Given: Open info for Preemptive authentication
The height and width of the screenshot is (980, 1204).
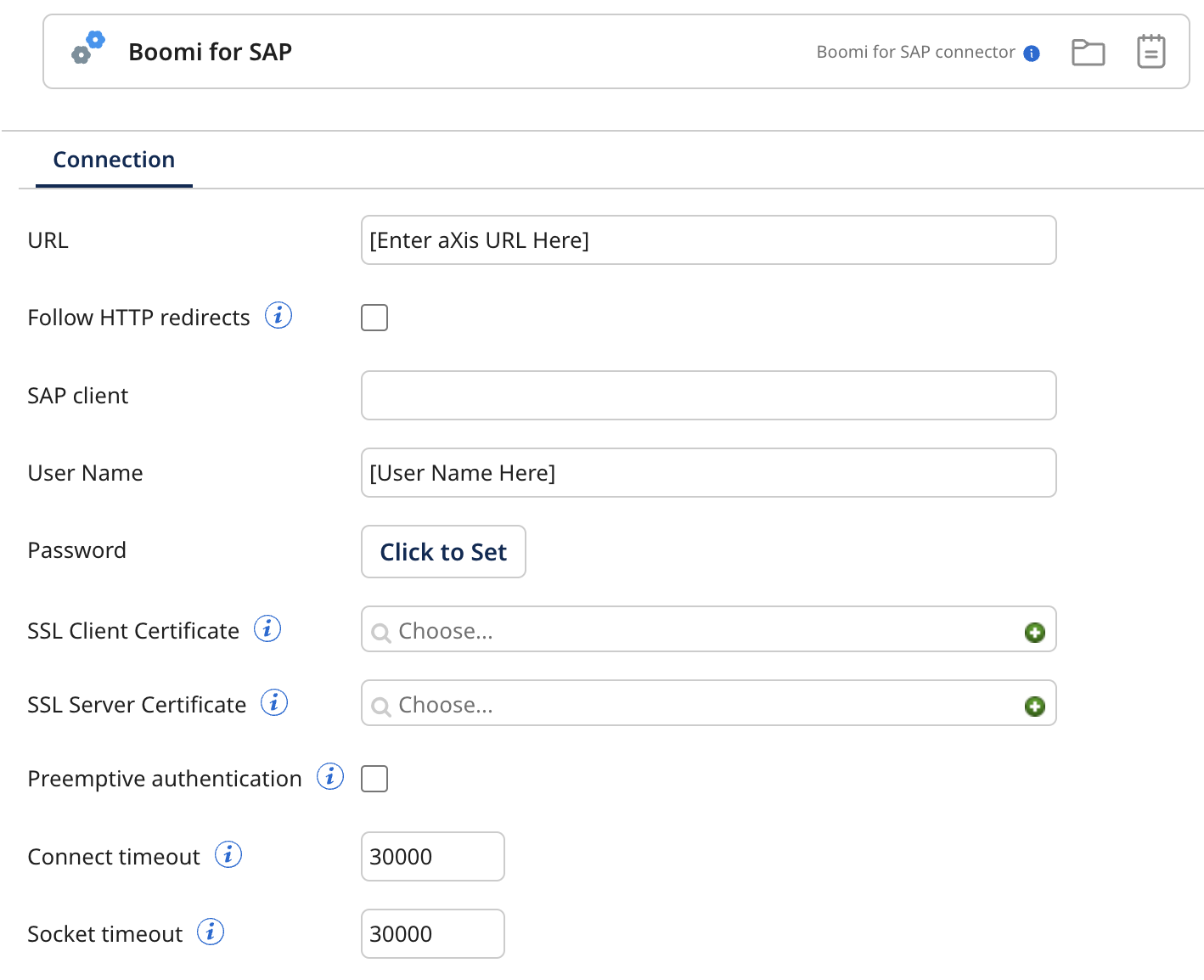Looking at the screenshot, I should (330, 776).
